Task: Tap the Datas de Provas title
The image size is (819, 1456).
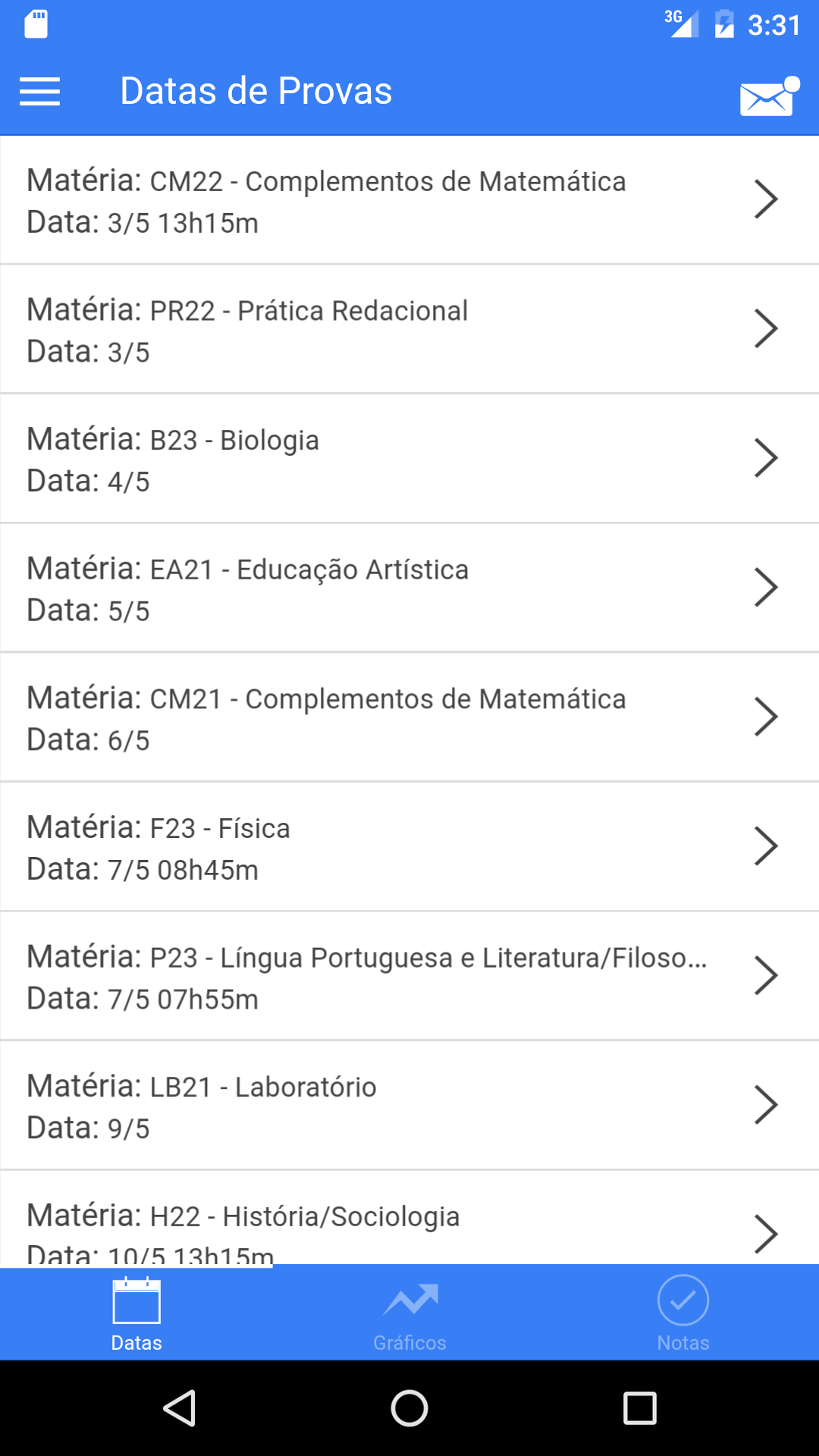Action: [x=256, y=92]
